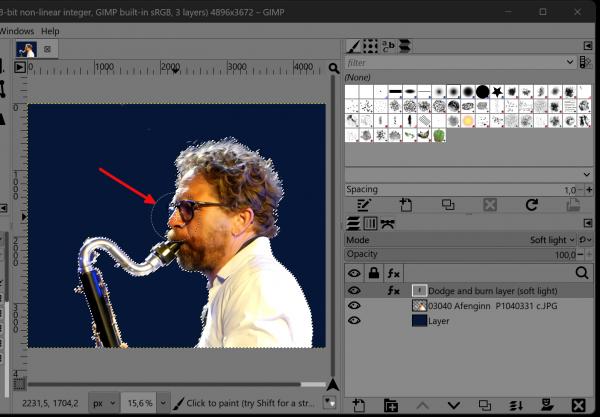600x417 pixels.
Task: Open the Fonts tab icon
Action: click(x=388, y=46)
